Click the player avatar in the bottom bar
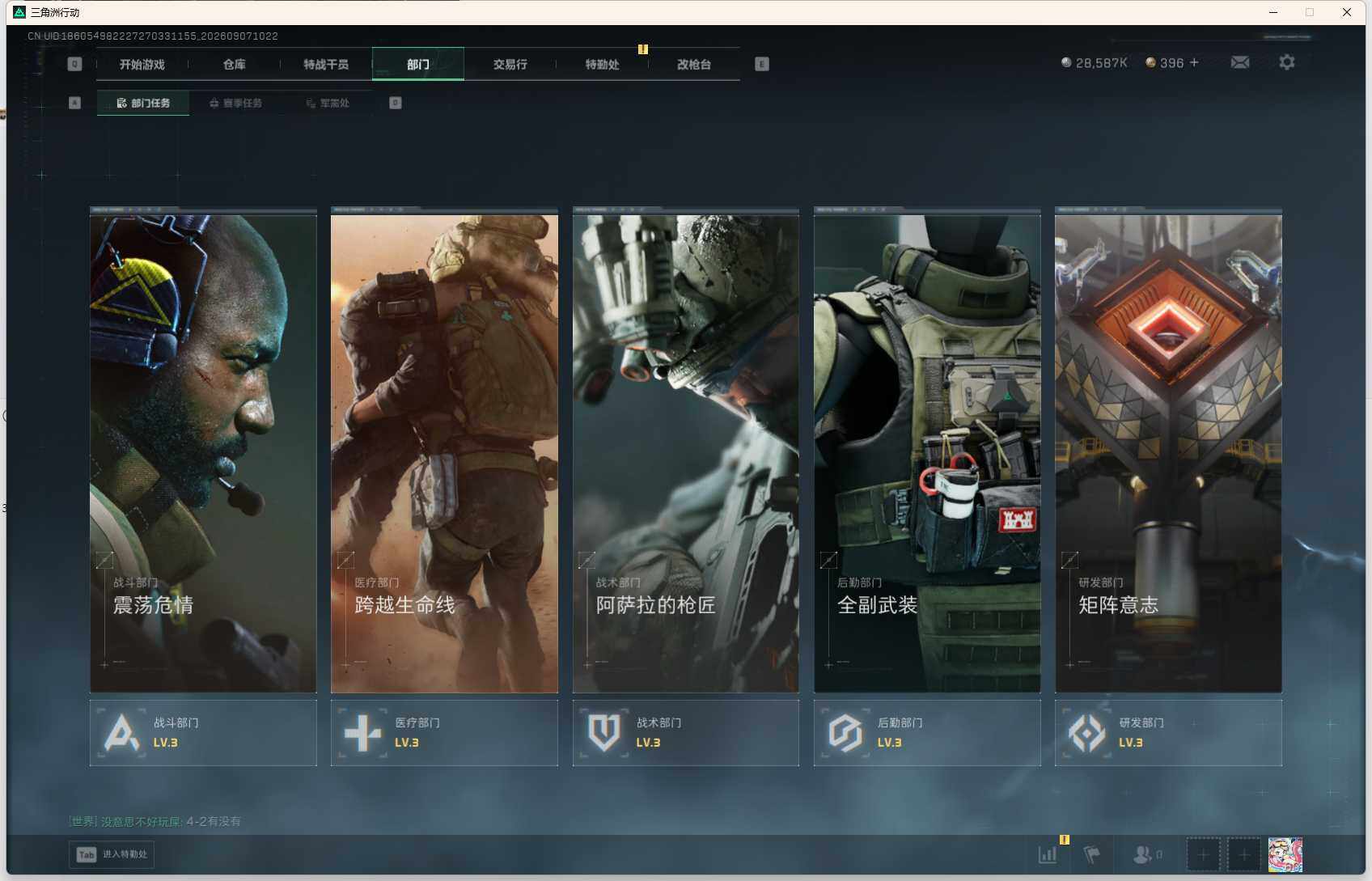The width and height of the screenshot is (1372, 881). pos(1285,855)
